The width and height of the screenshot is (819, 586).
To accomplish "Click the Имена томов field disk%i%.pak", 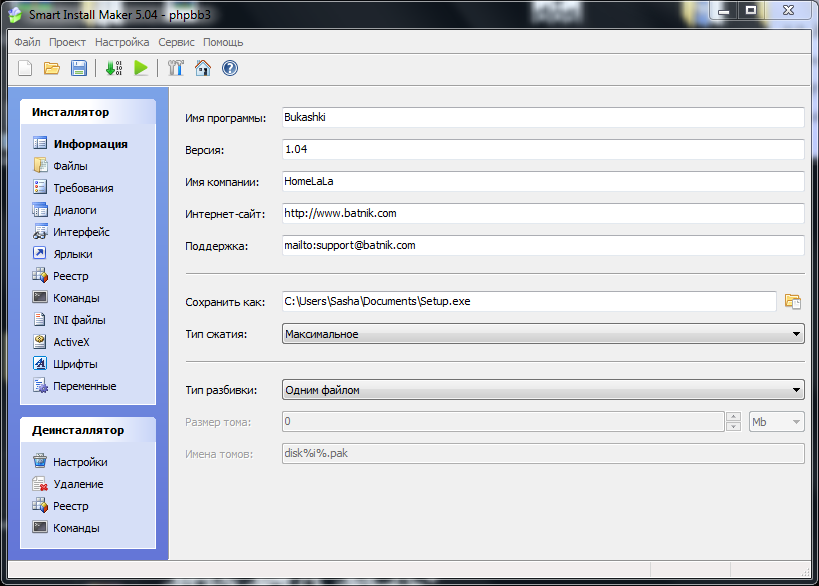I will coord(543,453).
